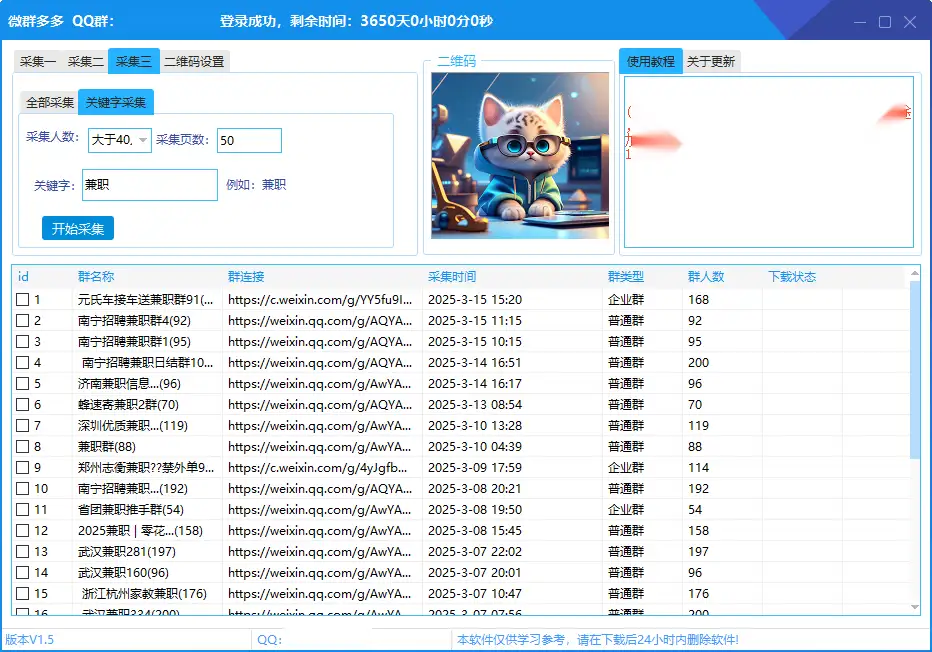This screenshot has width=932, height=652.
Task: Click the 采集页数 input field
Action: coord(249,141)
